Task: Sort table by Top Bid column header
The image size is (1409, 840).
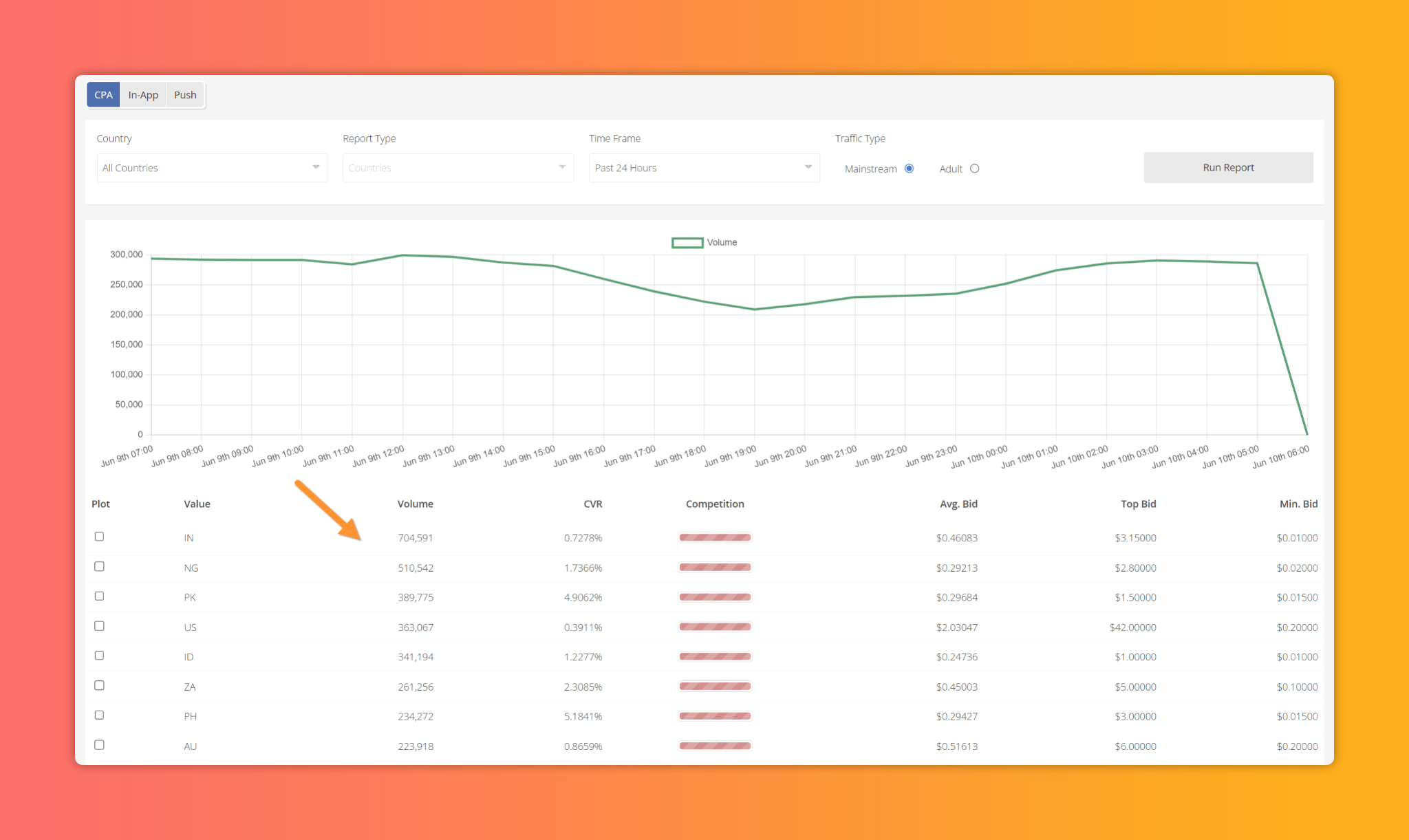Action: pos(1138,504)
